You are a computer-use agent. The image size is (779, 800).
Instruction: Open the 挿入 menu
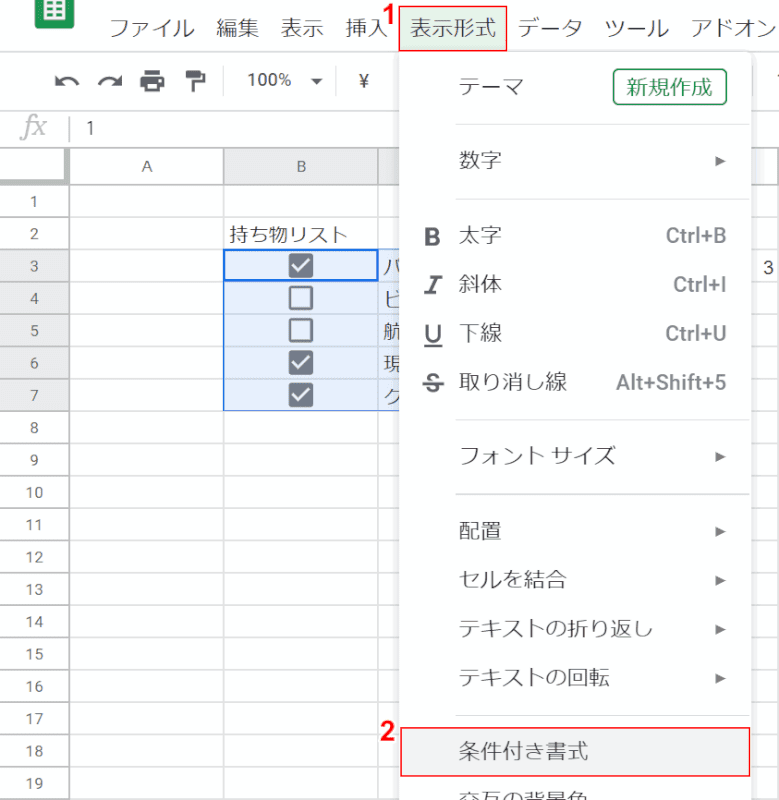coord(366,28)
